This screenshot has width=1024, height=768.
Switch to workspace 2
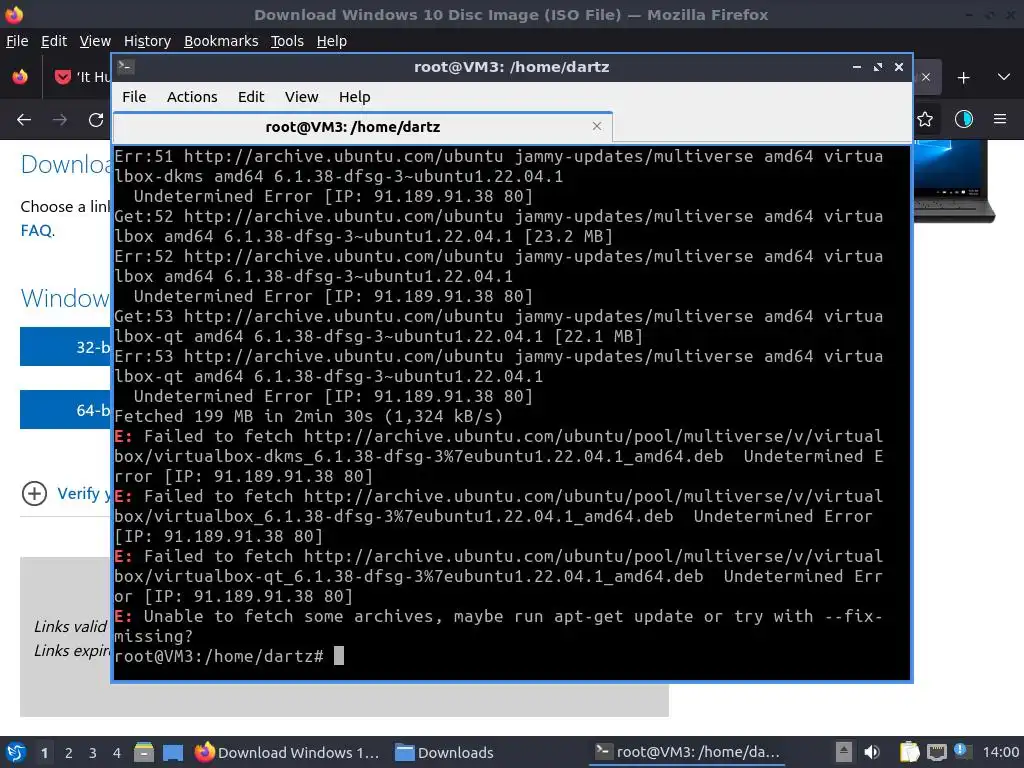point(68,753)
